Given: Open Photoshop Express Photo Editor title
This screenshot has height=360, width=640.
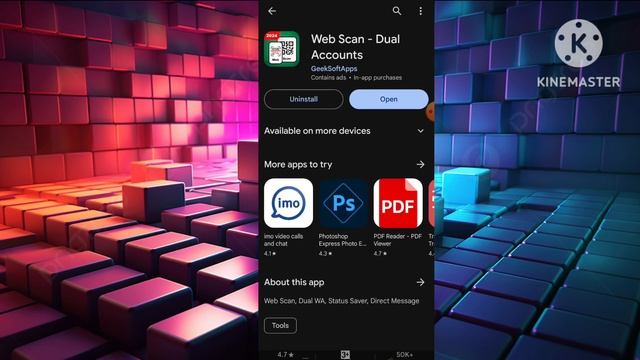Looking at the screenshot, I should [x=342, y=240].
